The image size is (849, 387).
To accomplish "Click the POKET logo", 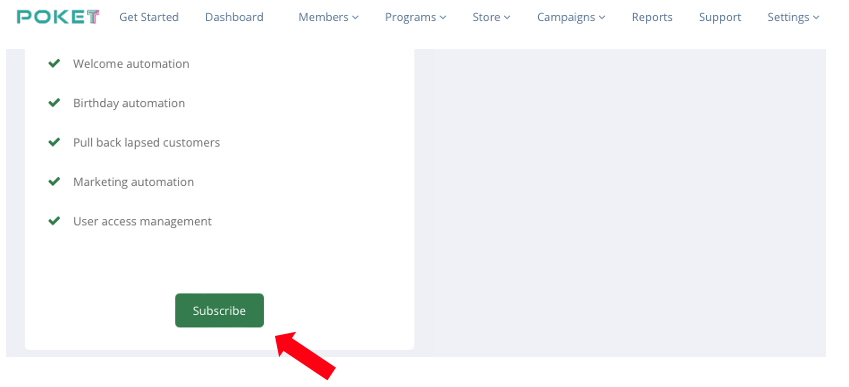I will tap(58, 17).
